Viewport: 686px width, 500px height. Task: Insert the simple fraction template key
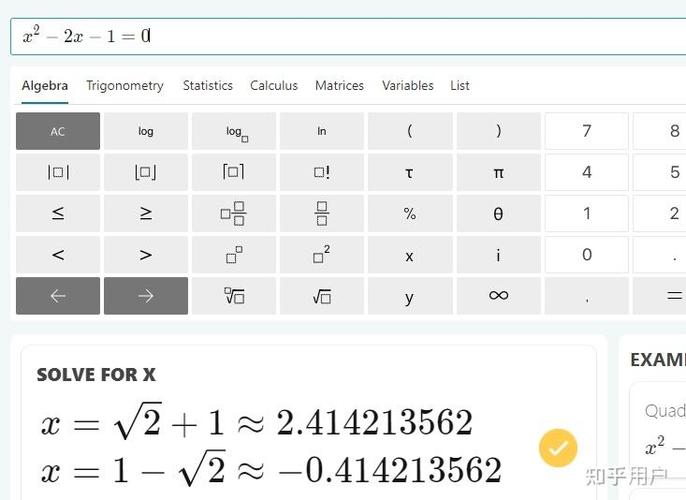[322, 213]
